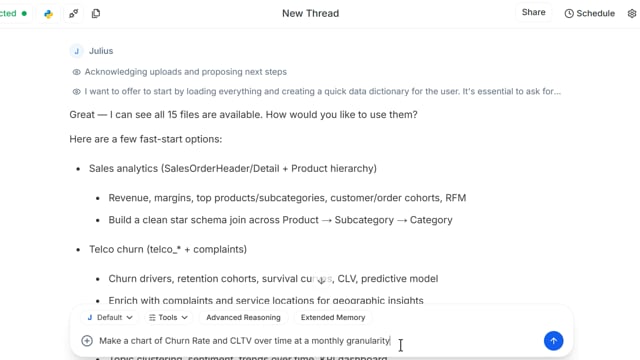
Task: Click the Julius avatar icon
Action: [76, 51]
